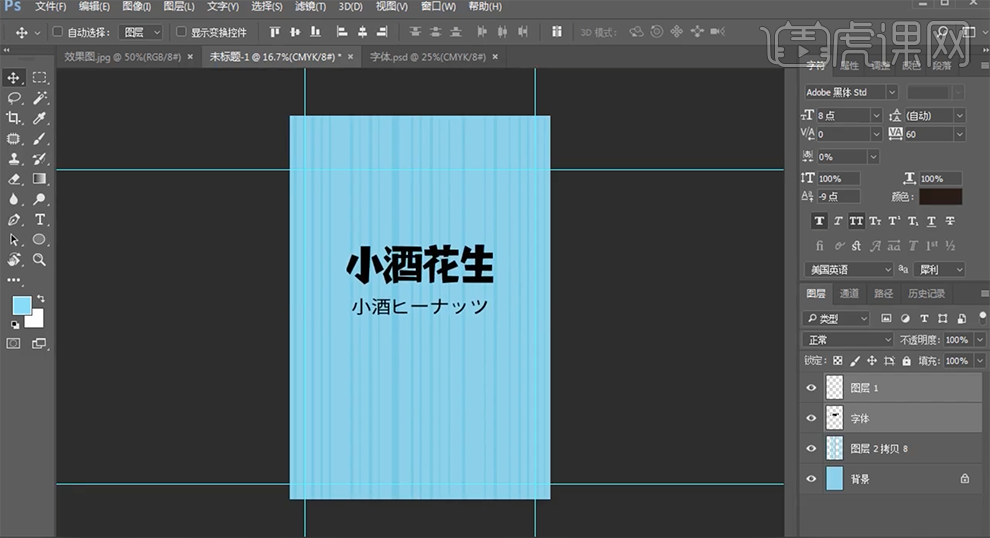Open the 正常 blend mode dropdown
This screenshot has height=538, width=990.
point(848,340)
